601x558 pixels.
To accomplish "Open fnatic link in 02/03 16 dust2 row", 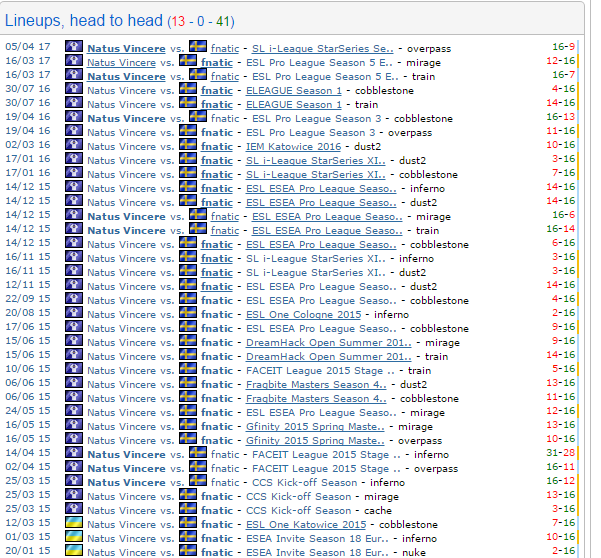I will [217, 146].
